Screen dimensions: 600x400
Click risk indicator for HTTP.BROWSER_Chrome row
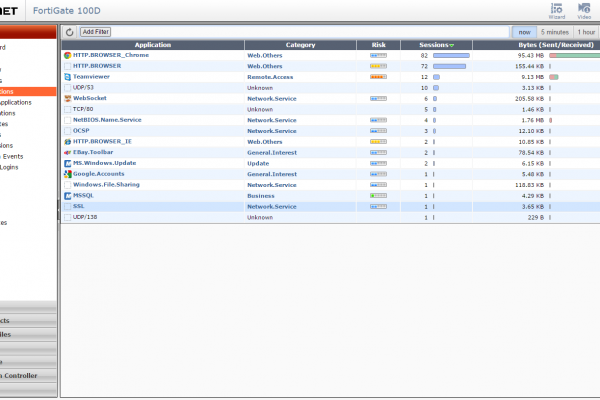click(x=378, y=56)
